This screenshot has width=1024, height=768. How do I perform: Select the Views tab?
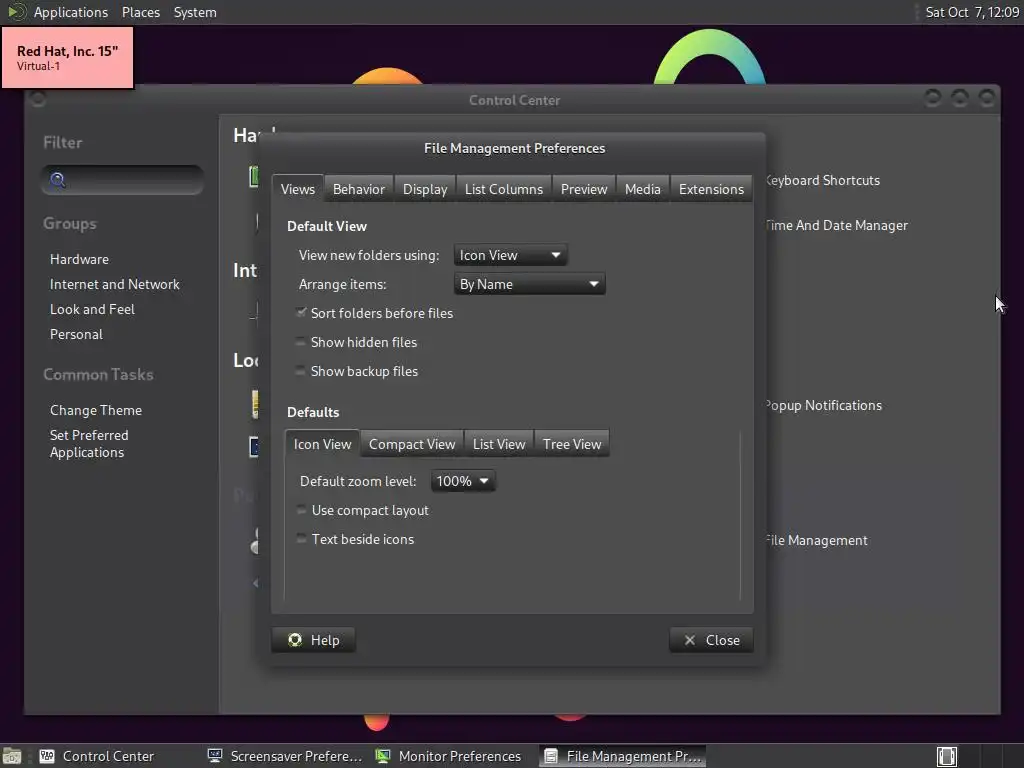pyautogui.click(x=298, y=189)
